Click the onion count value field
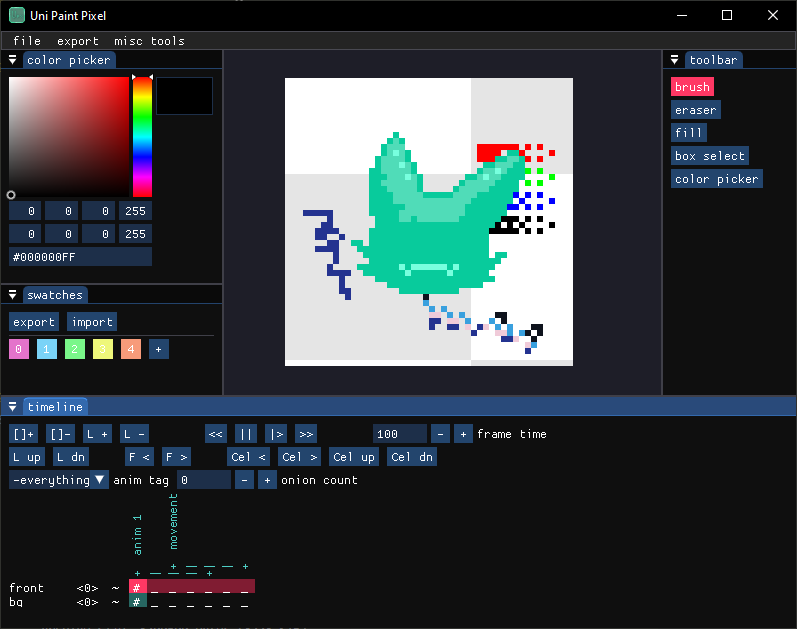This screenshot has height=629, width=797. pyautogui.click(x=204, y=480)
